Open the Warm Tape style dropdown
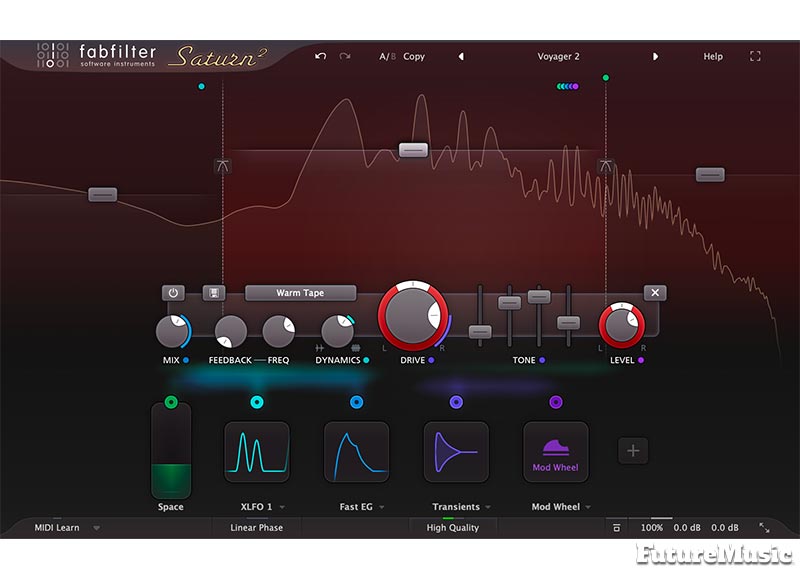Screen dimensions: 800x580 click(x=300, y=293)
